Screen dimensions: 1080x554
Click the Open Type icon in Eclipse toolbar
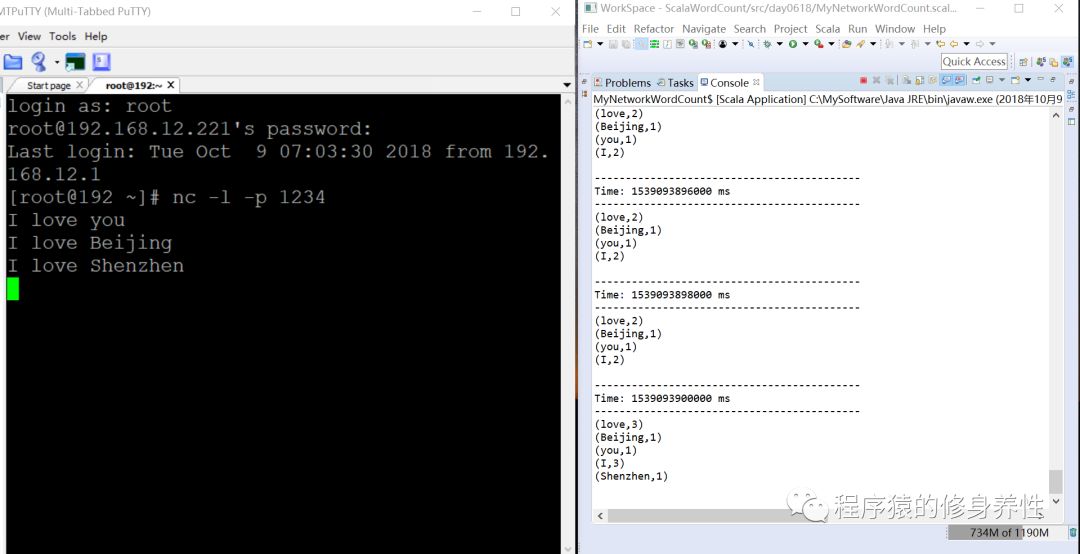(847, 43)
